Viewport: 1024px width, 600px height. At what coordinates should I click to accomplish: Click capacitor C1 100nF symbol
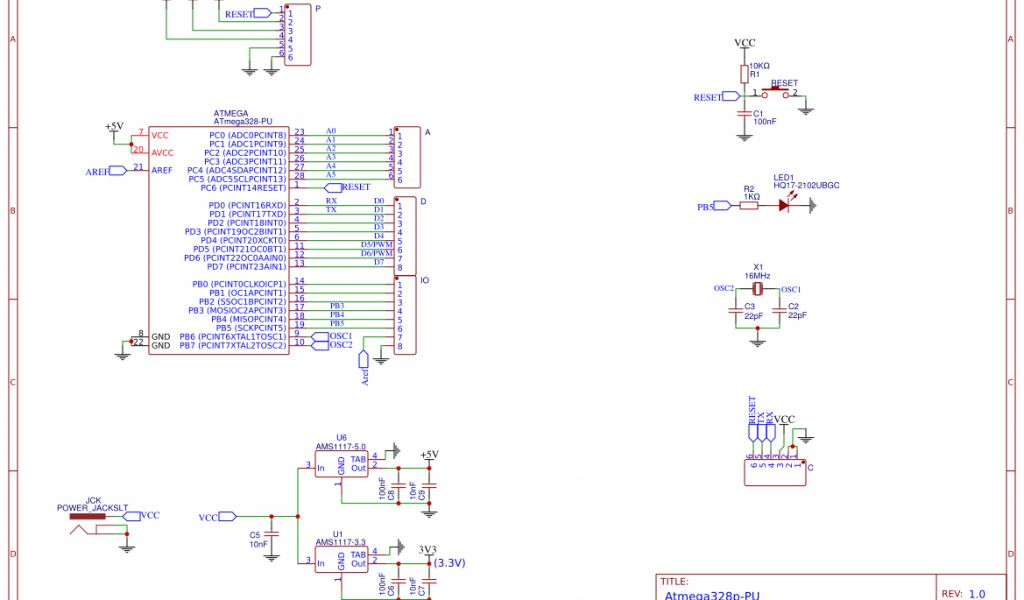click(x=744, y=115)
